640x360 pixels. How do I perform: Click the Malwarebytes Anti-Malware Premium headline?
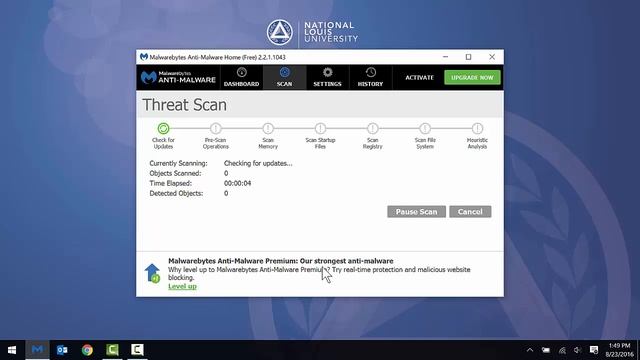281,261
